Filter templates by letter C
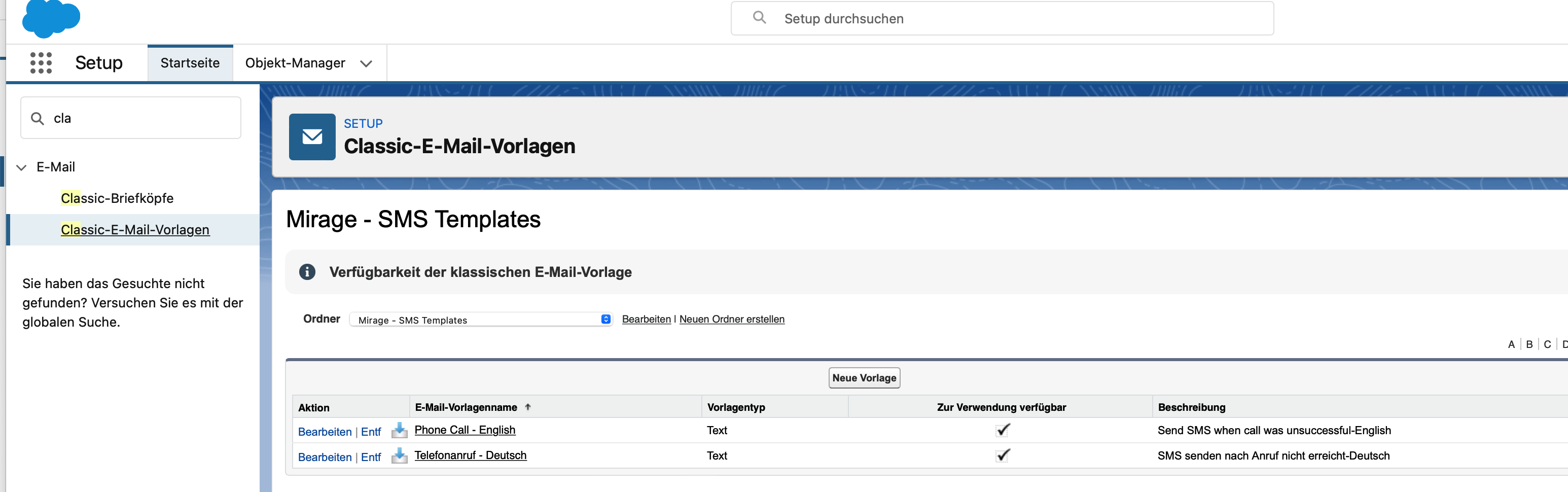 click(1547, 344)
